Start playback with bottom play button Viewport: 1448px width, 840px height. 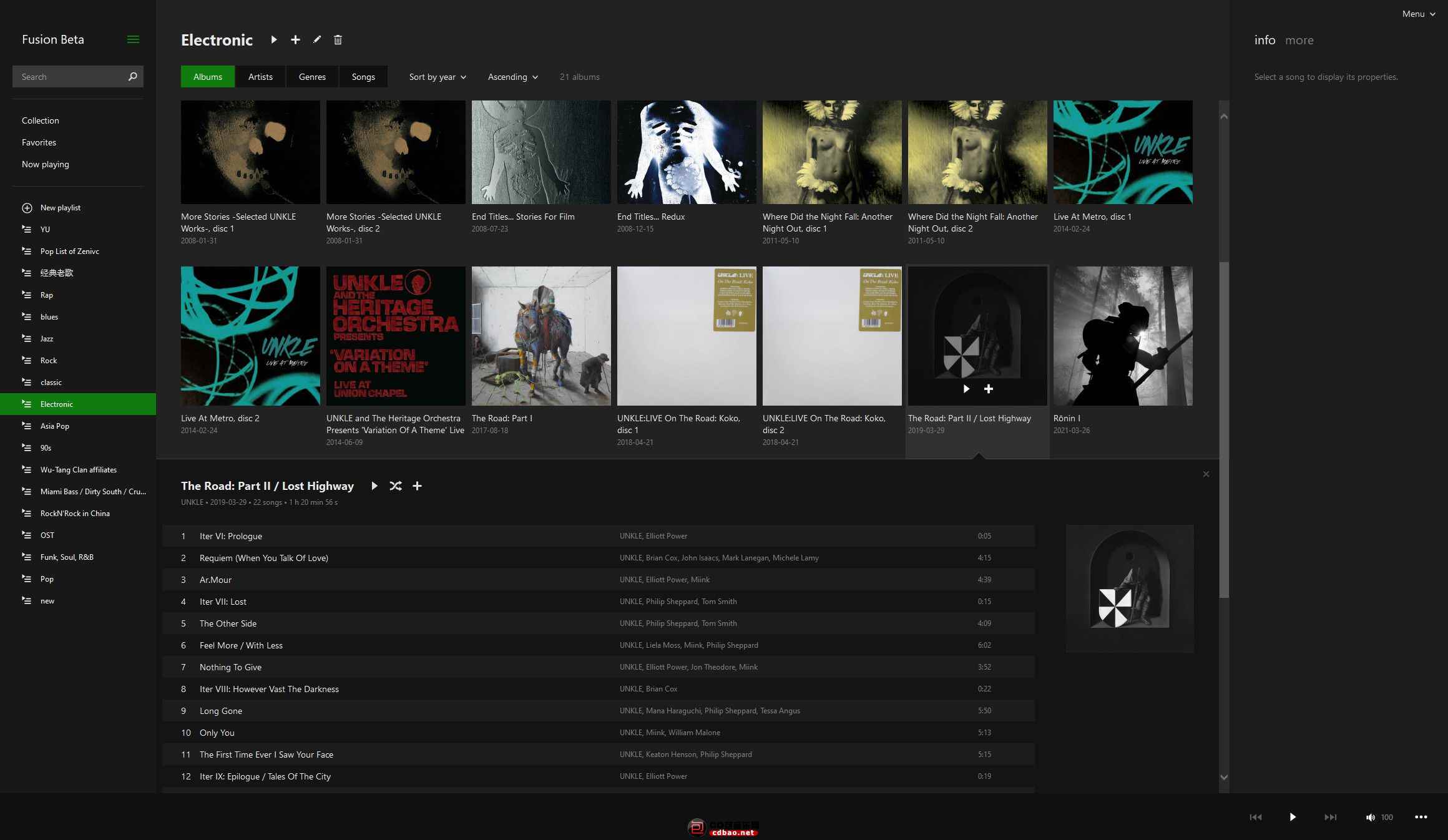click(1293, 817)
